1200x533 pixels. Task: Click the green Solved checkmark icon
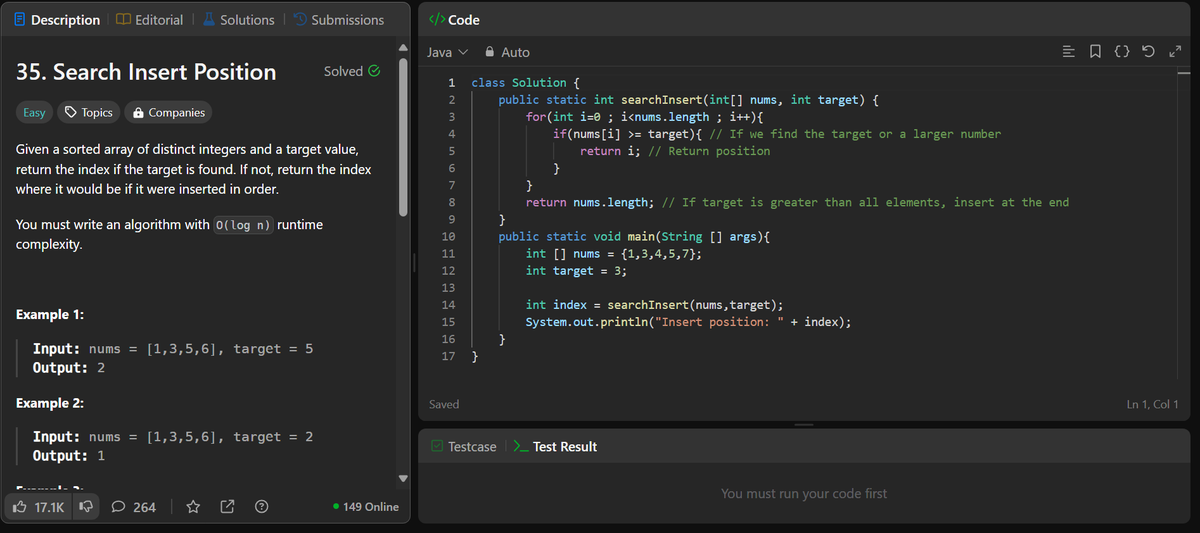[375, 71]
